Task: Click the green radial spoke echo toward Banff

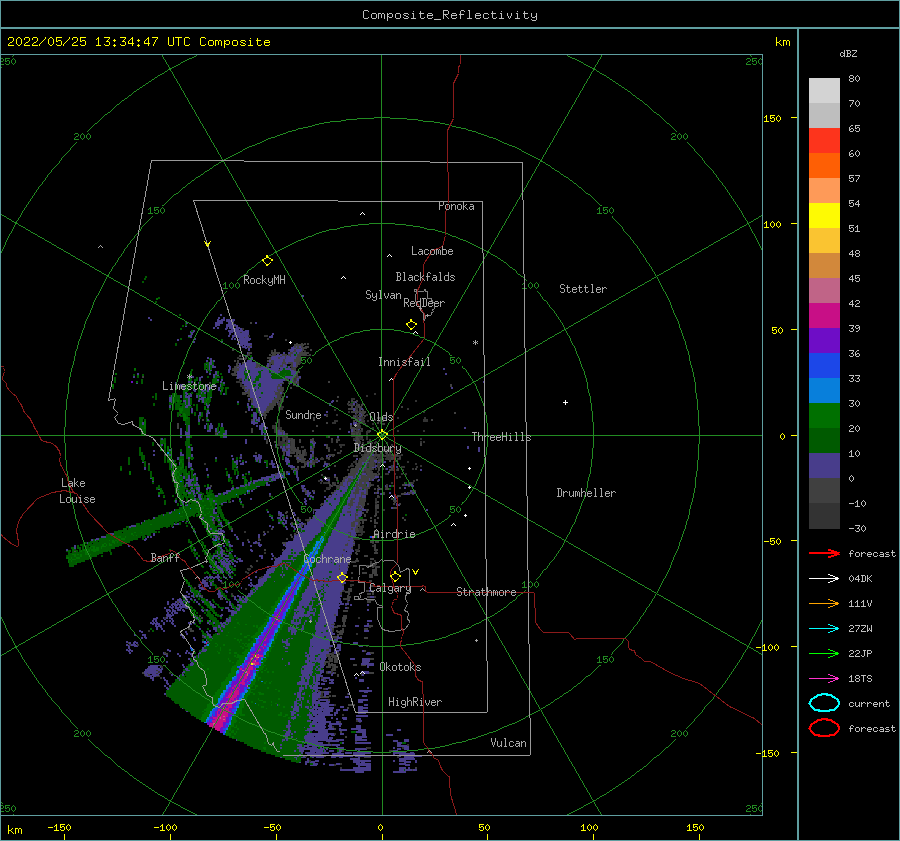Action: [166, 521]
